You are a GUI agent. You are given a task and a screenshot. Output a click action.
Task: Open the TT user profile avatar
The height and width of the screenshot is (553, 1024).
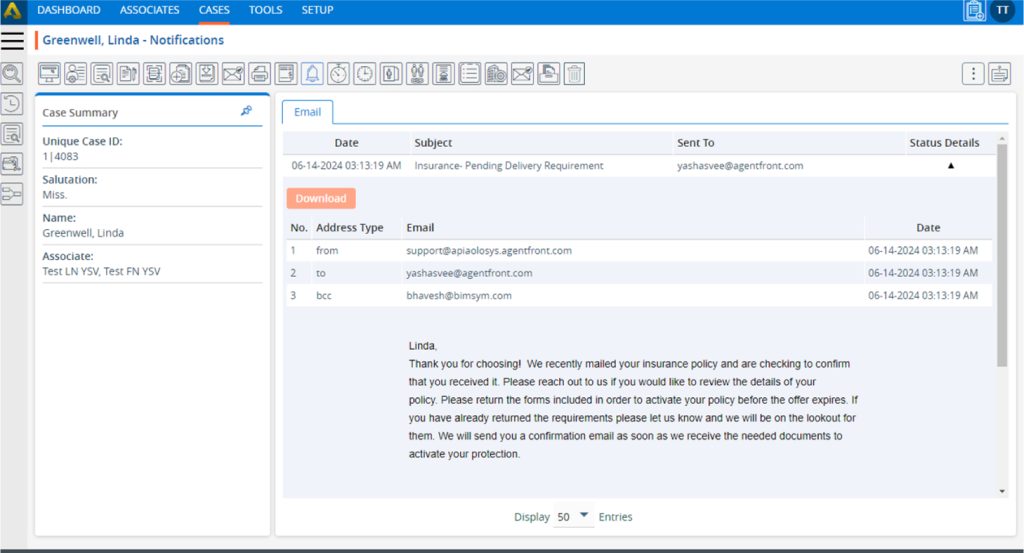[1002, 11]
